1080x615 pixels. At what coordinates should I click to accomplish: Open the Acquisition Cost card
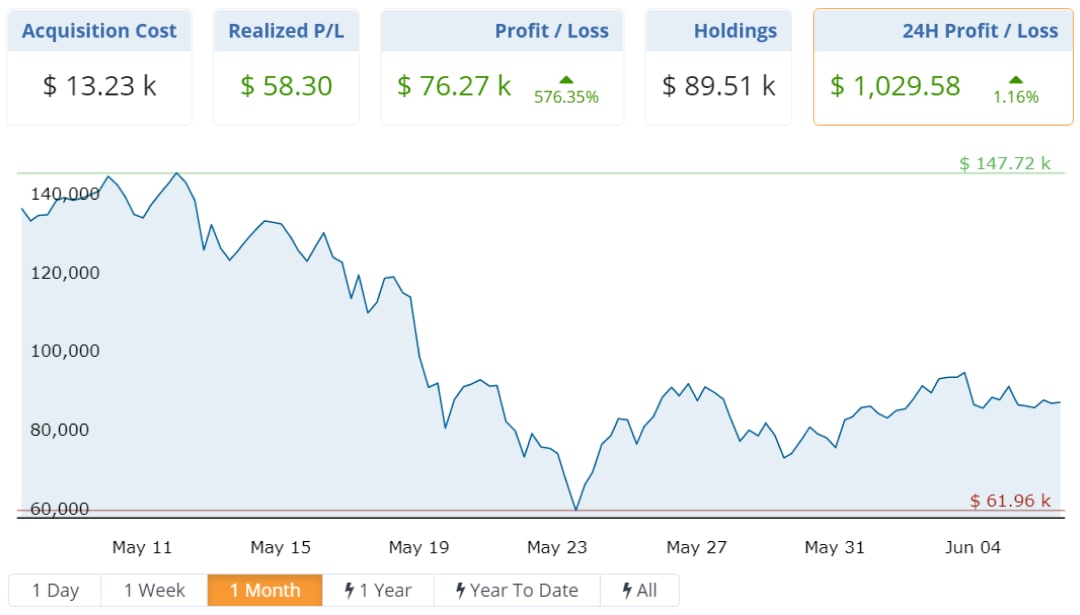coord(99,67)
